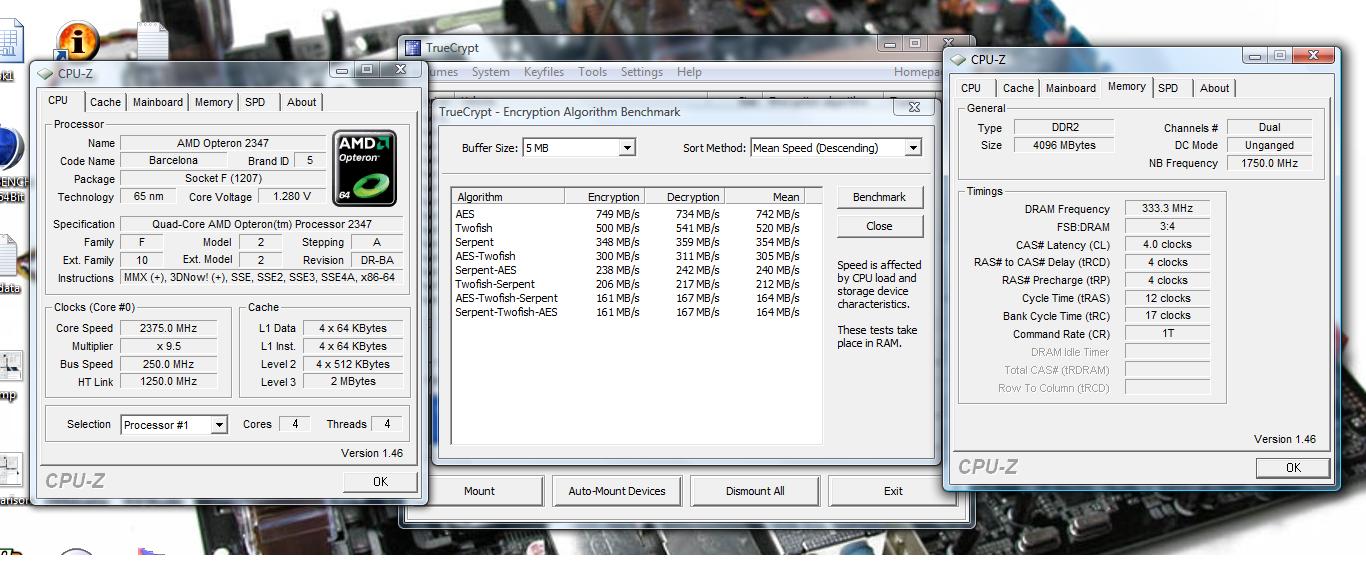Screen dimensions: 1366x568
Task: Click Exit button in TrueCrypt
Action: (893, 491)
